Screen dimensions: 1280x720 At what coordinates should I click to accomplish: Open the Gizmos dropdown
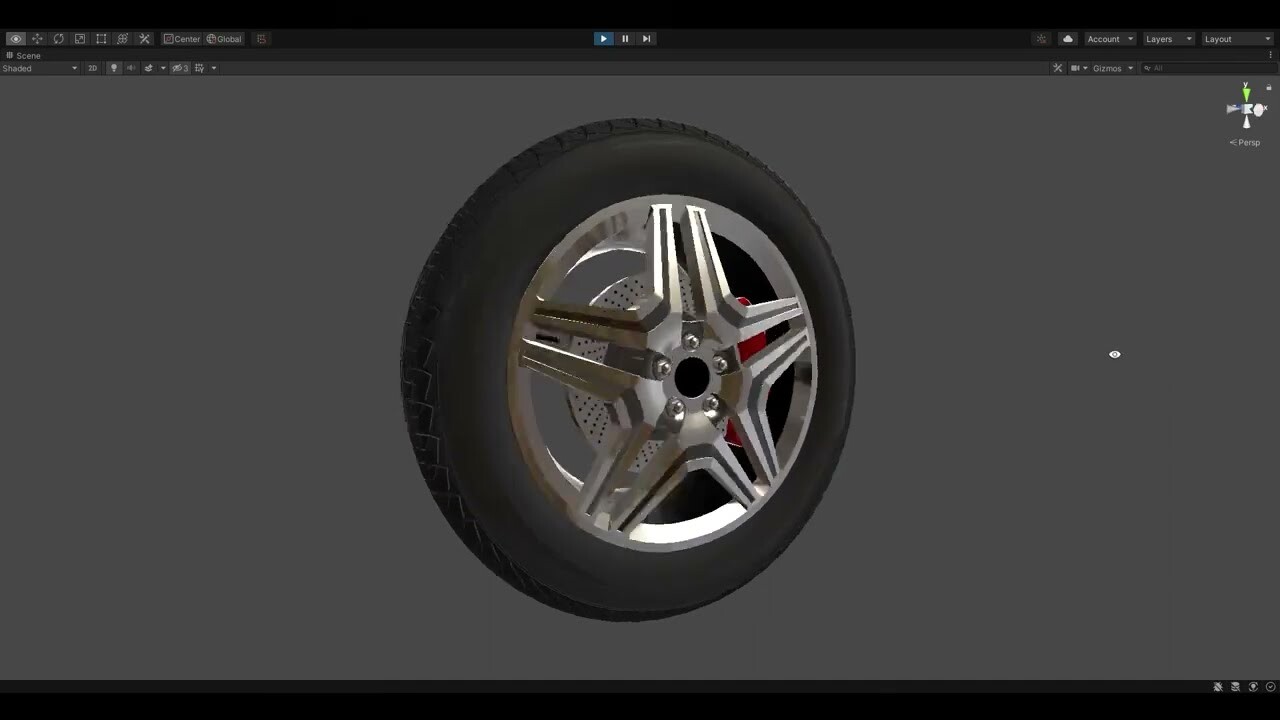coord(1110,67)
